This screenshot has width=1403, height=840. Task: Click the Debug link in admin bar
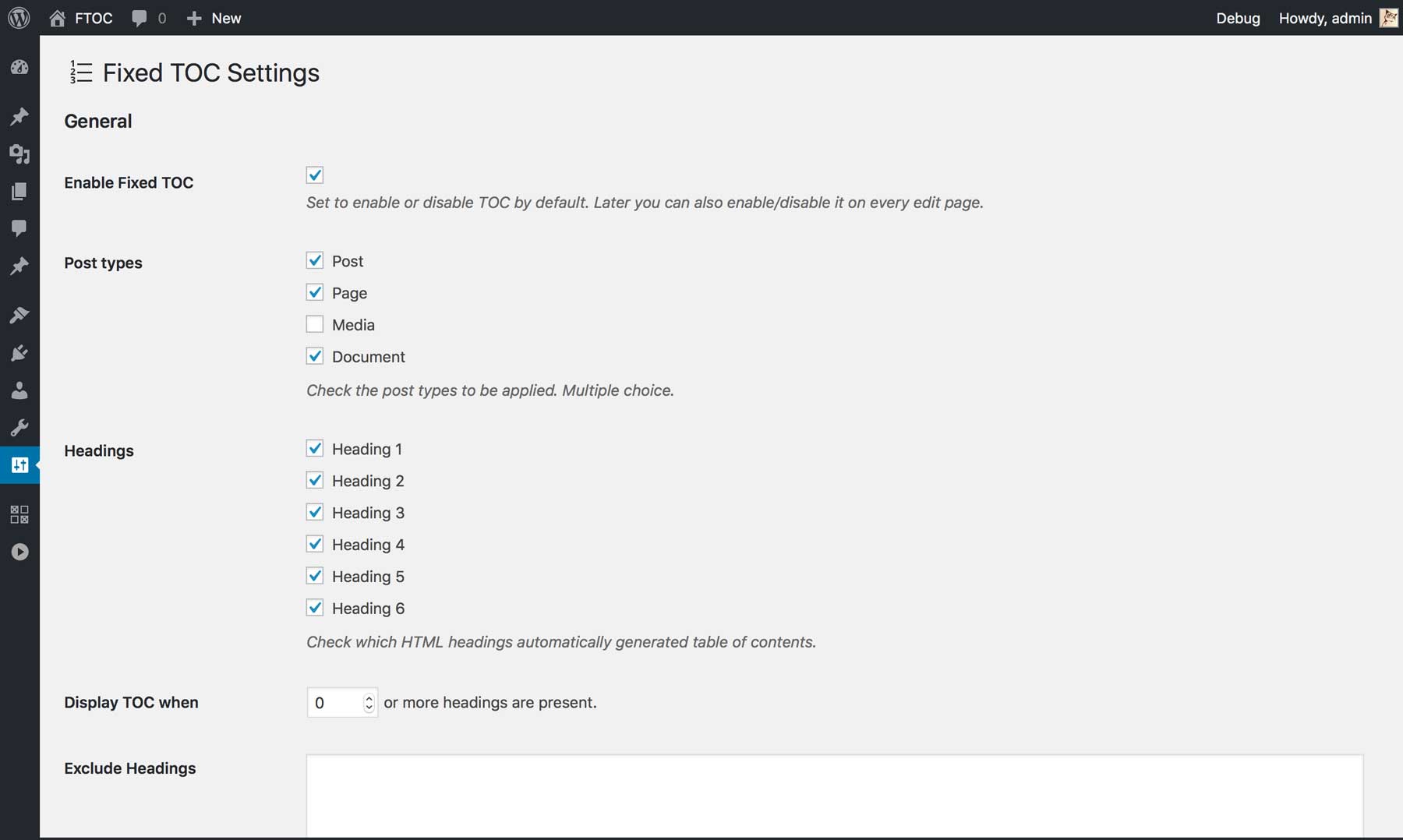[1238, 18]
